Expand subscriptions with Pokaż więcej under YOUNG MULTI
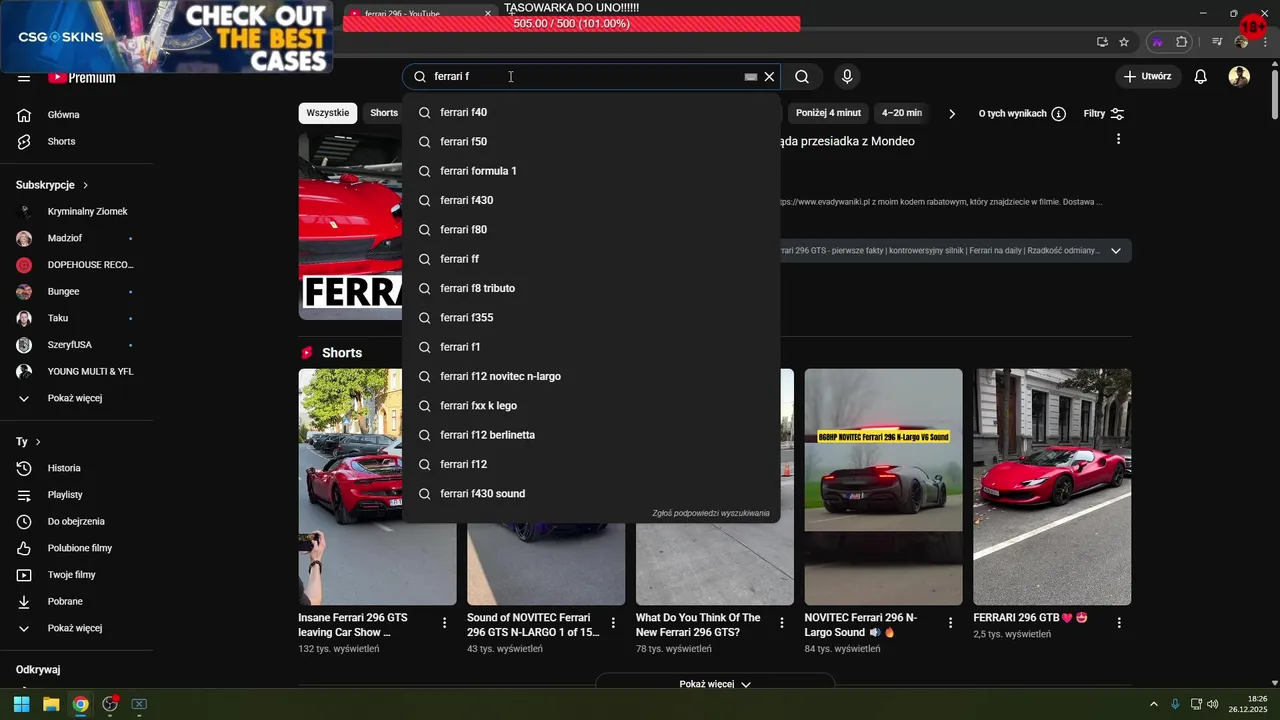 (x=76, y=398)
